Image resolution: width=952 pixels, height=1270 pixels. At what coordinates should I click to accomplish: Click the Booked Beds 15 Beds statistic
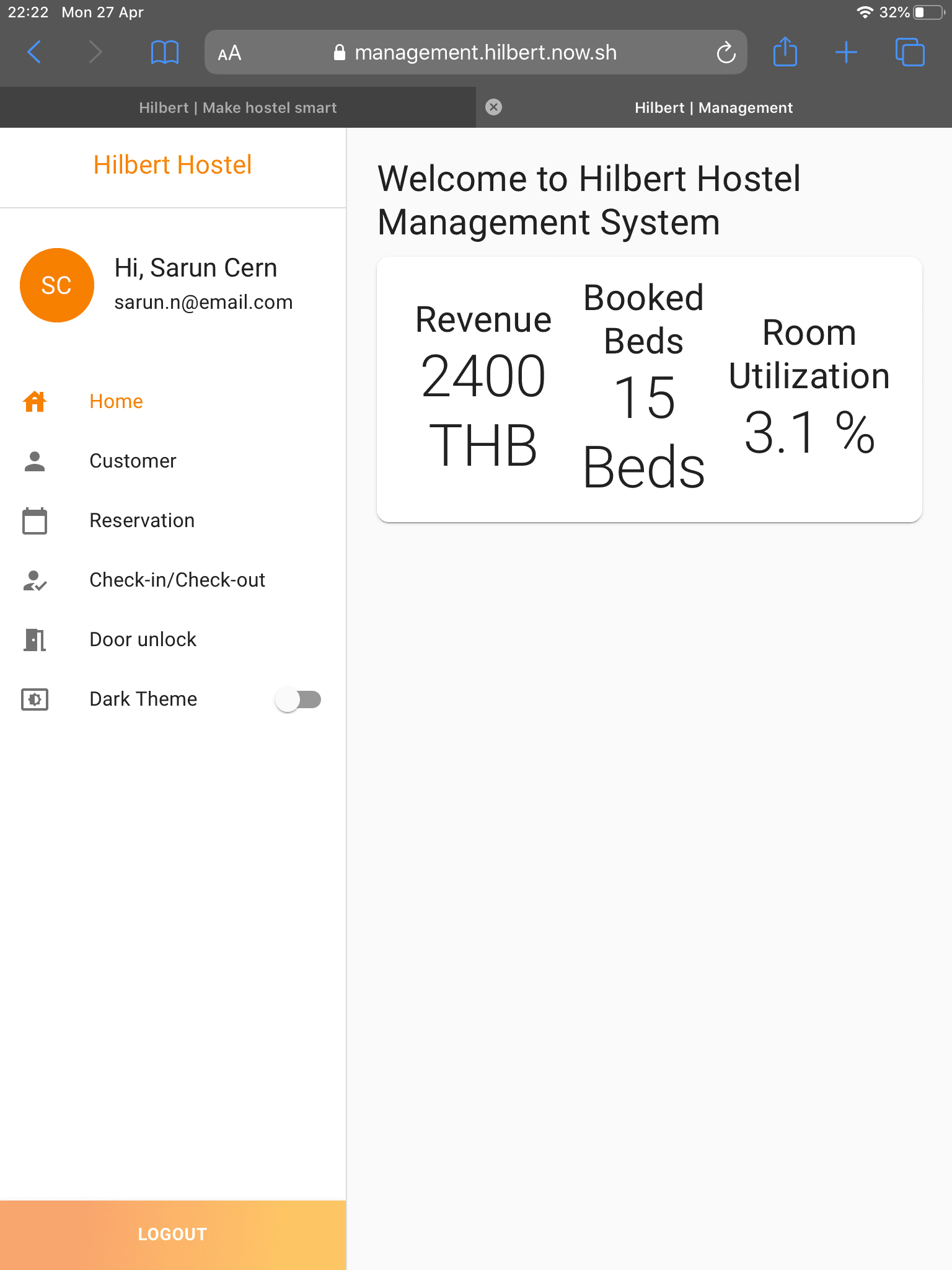pyautogui.click(x=644, y=386)
